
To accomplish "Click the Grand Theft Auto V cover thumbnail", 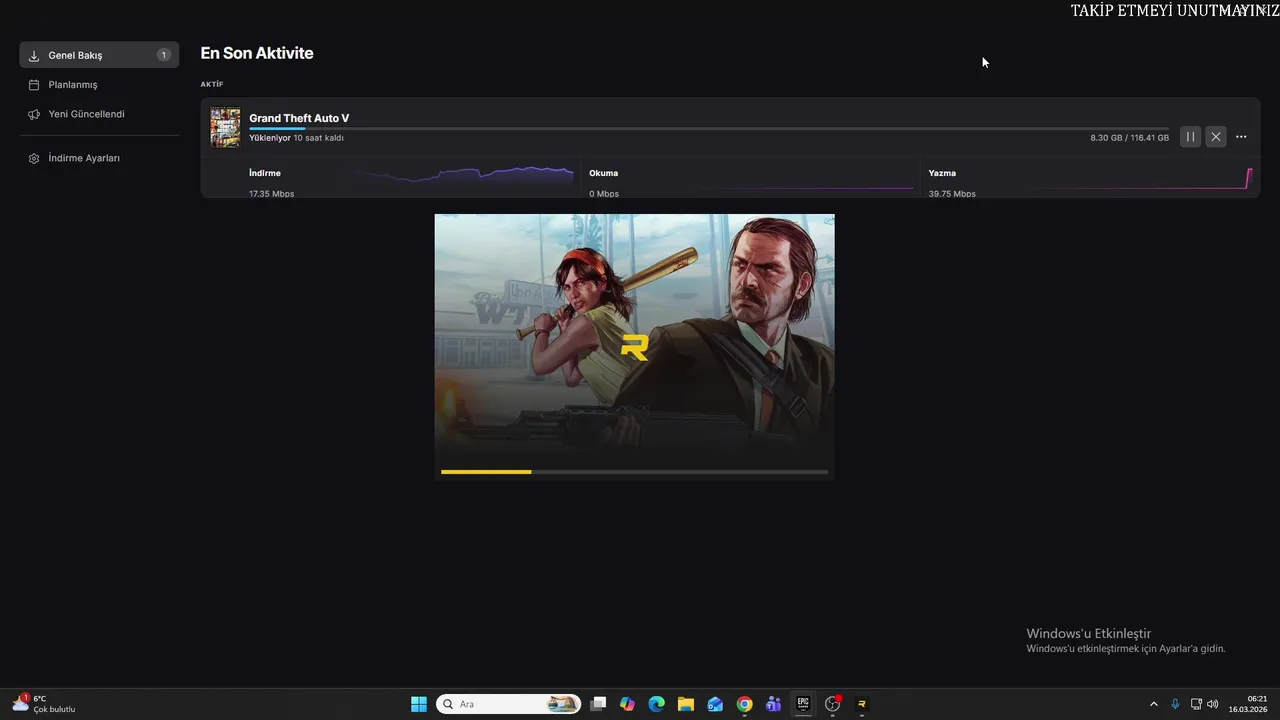I will [x=225, y=127].
